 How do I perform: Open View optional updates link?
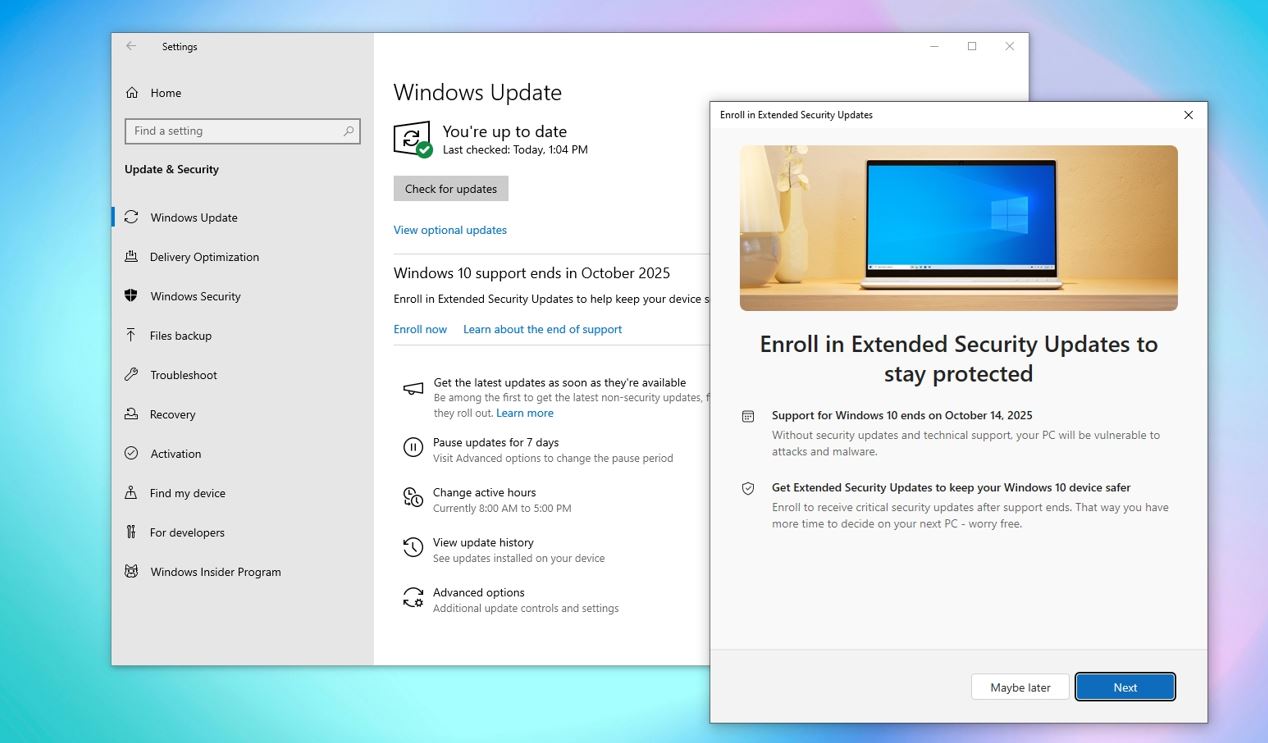click(x=450, y=230)
